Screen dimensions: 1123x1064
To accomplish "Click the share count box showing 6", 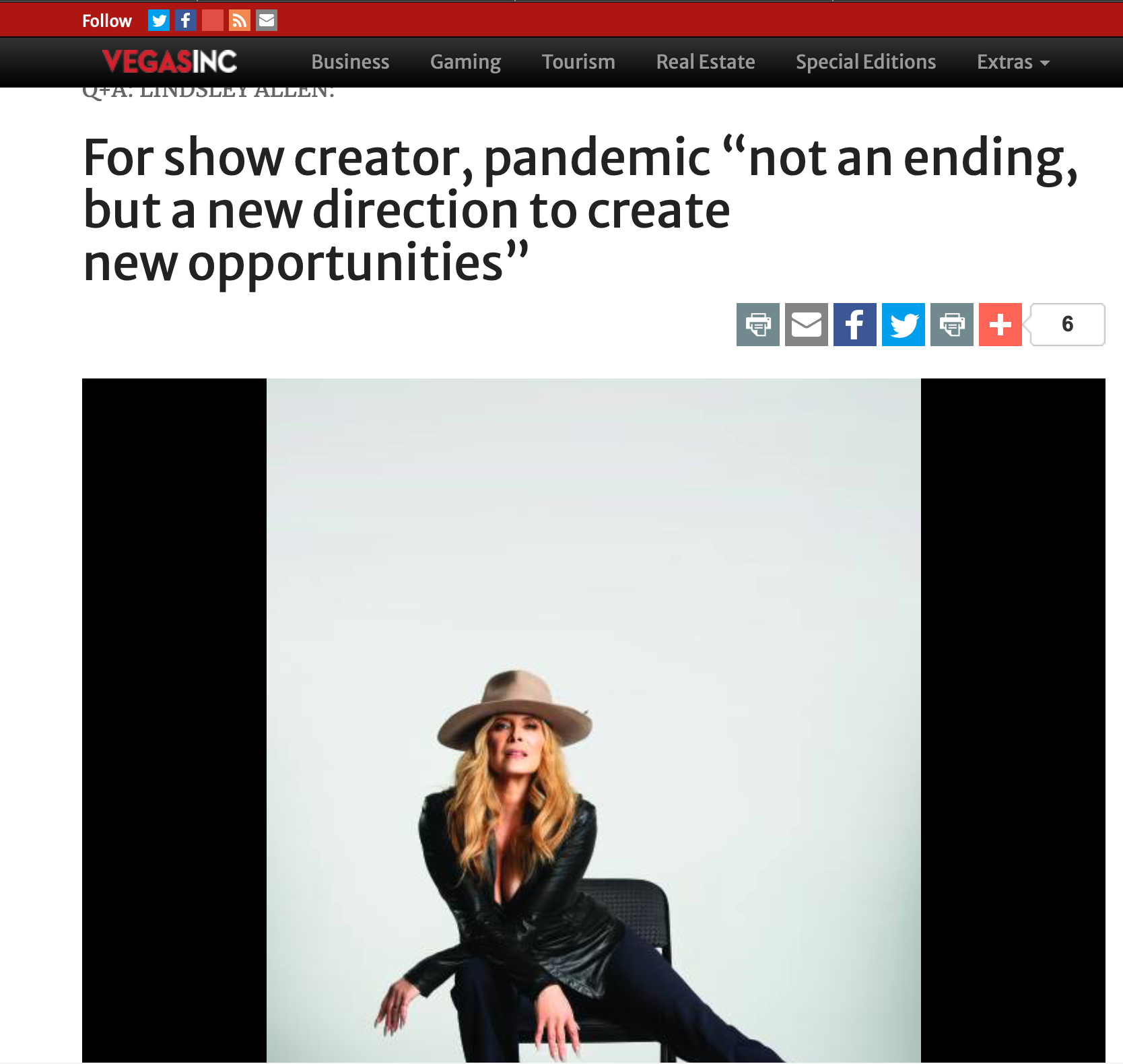I will tap(1067, 325).
